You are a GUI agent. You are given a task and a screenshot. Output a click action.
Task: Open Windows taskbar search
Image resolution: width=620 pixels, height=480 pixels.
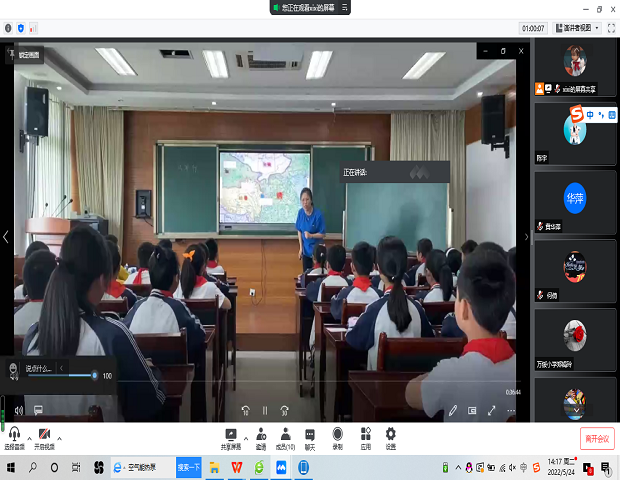point(33,468)
